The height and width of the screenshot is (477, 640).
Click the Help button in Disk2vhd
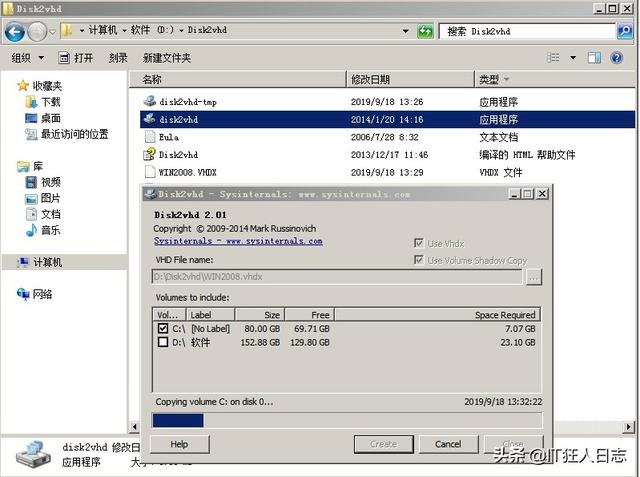pyautogui.click(x=180, y=444)
